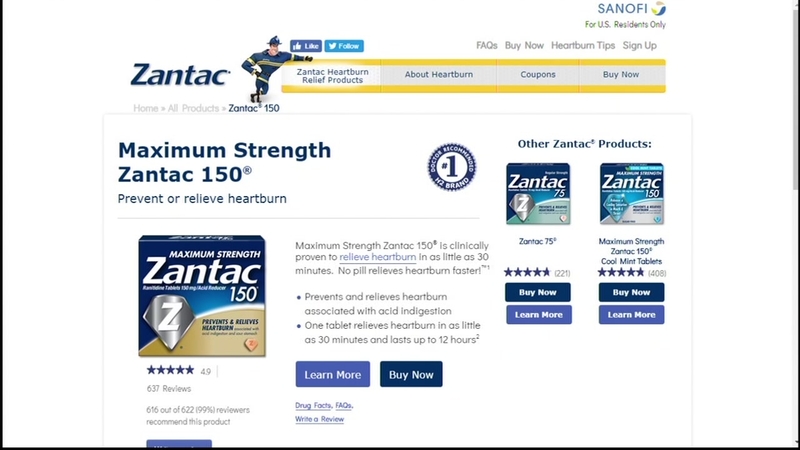Select the Coupons tab
The image size is (800, 450).
(538, 74)
